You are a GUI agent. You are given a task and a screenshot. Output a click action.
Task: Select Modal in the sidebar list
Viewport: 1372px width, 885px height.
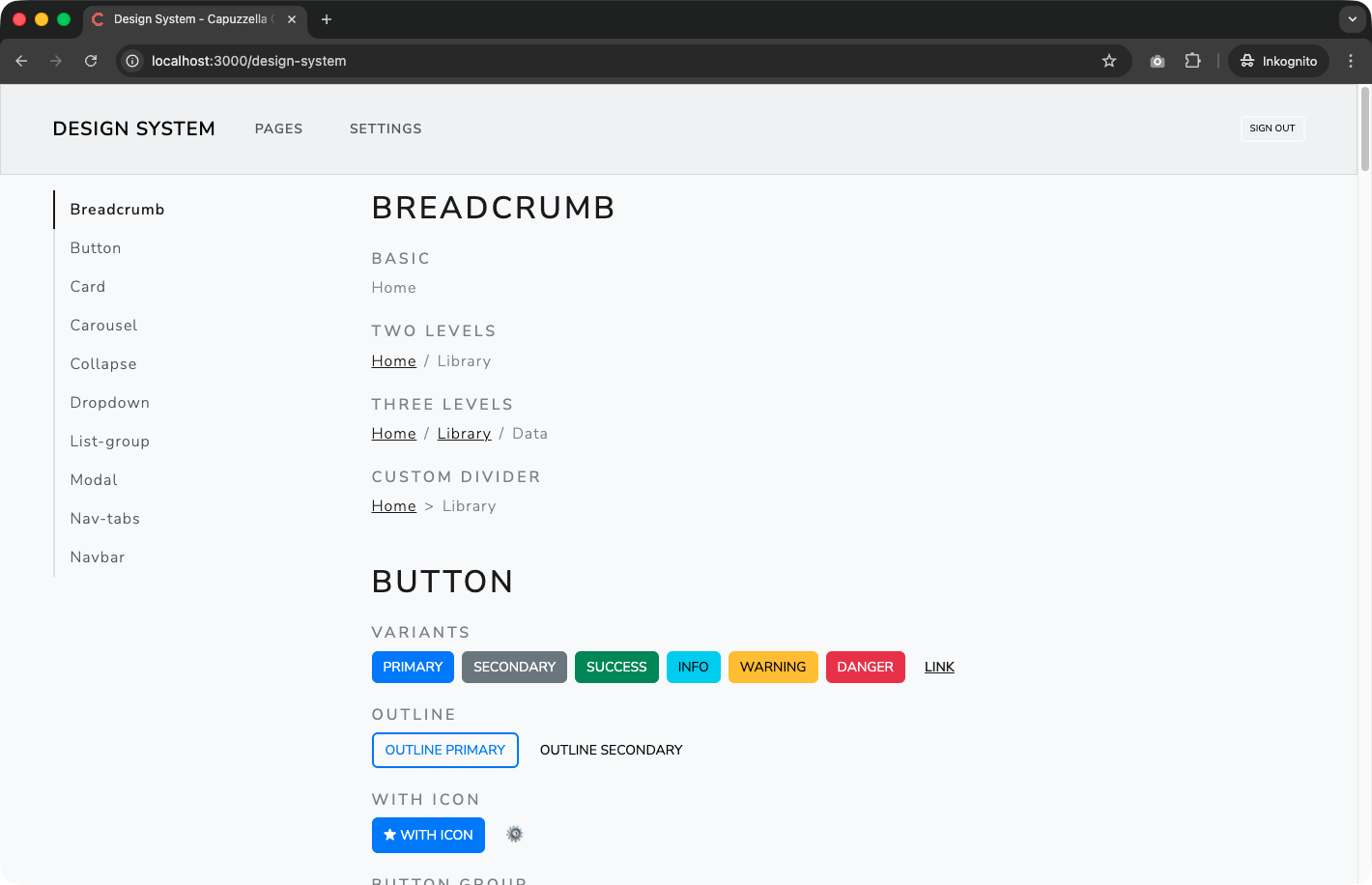[x=93, y=479]
